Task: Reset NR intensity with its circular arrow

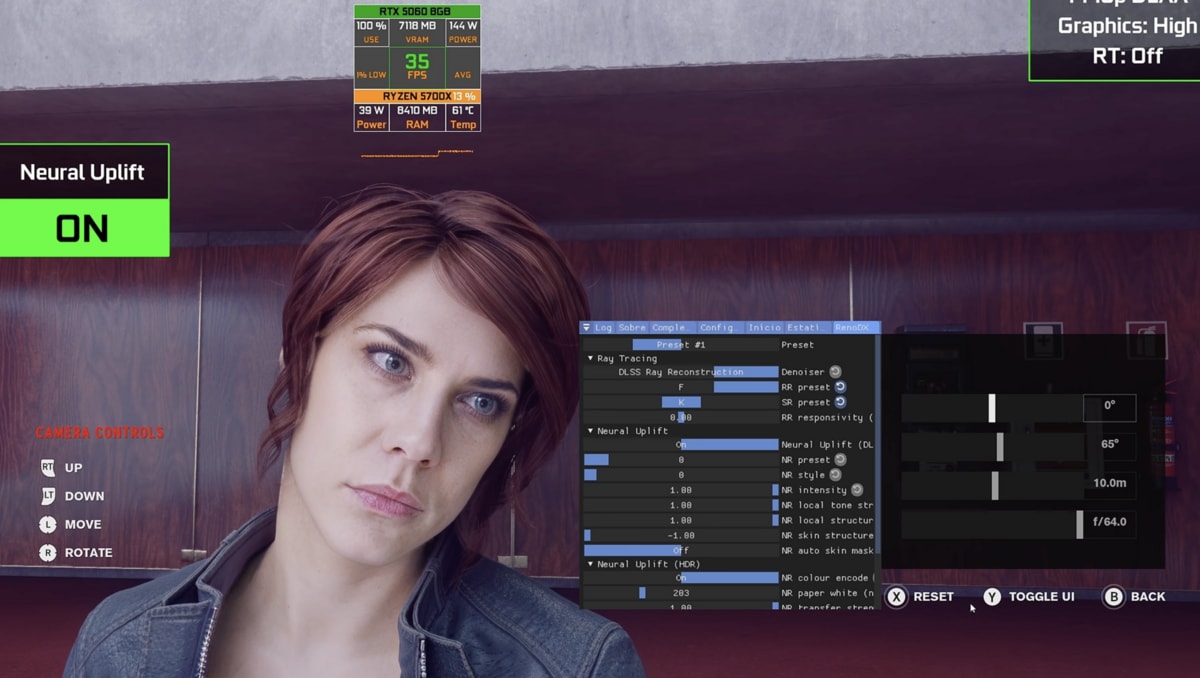Action: (857, 490)
